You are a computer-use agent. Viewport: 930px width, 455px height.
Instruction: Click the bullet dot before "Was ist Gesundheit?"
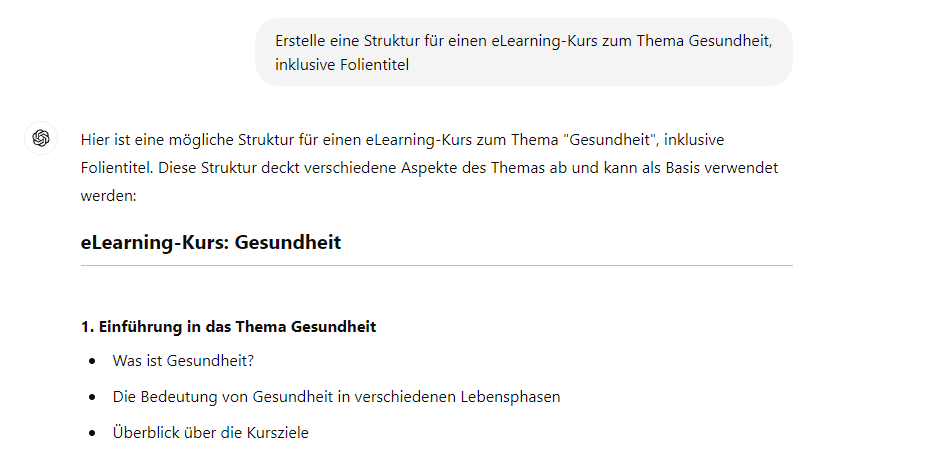93,361
